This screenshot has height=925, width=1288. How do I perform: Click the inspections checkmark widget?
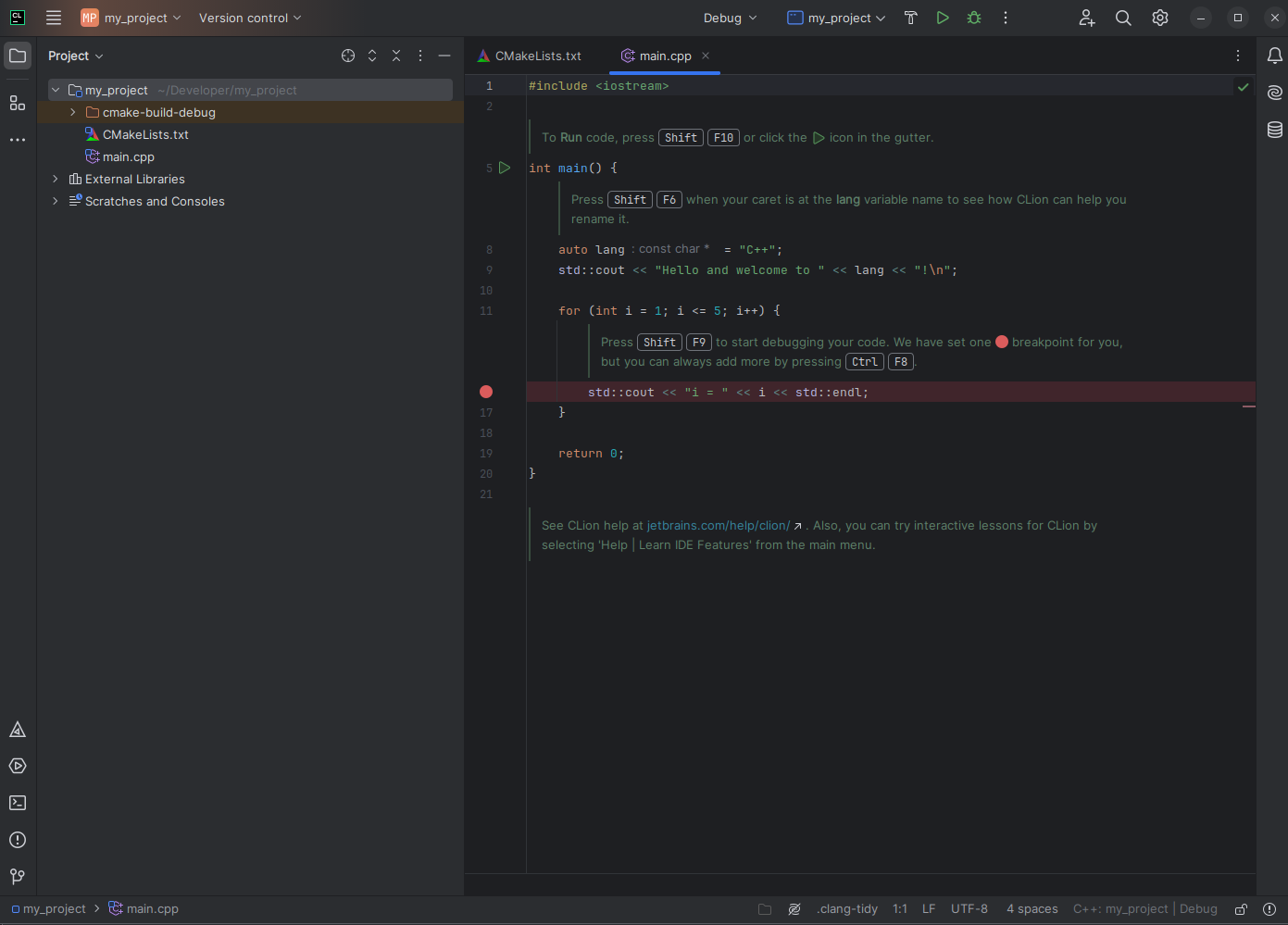coord(1244,87)
